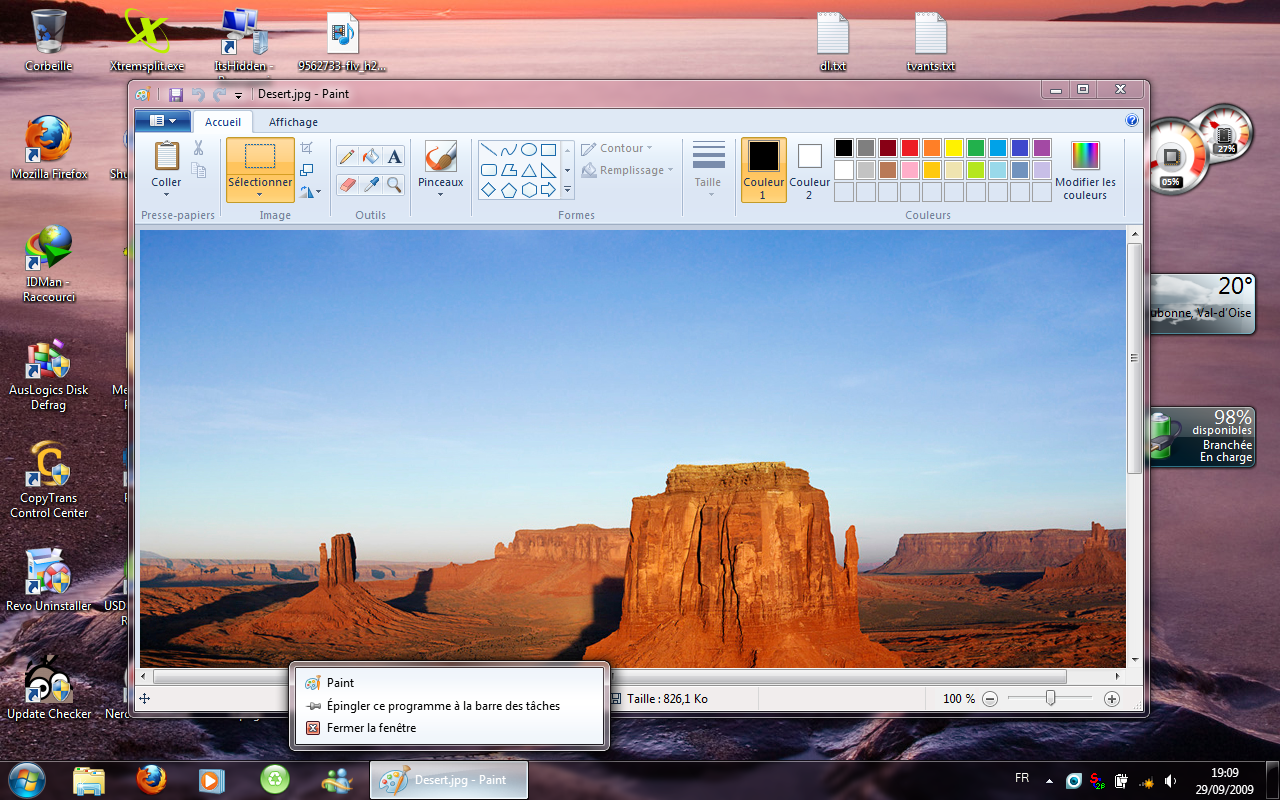Select the Pencil tool
1280x800 pixels.
pos(347,156)
